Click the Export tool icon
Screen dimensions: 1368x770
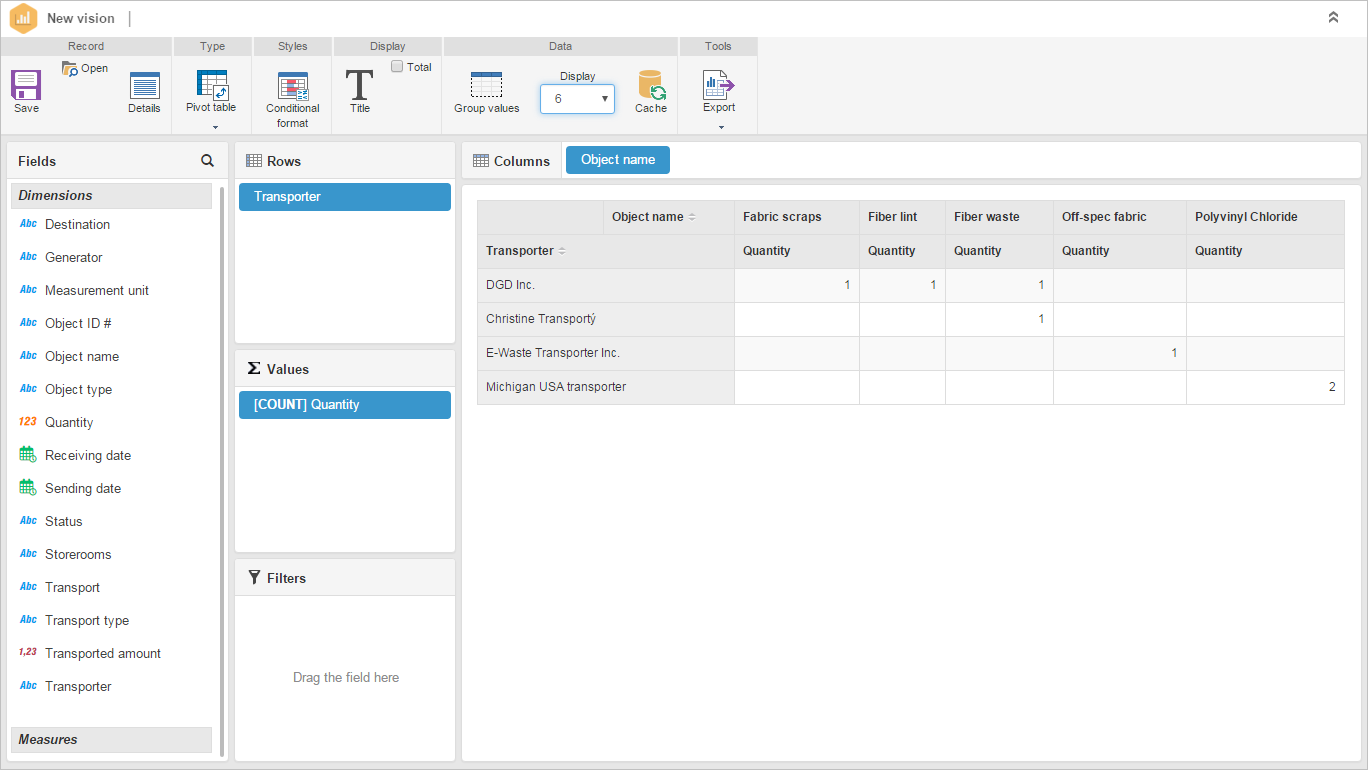tap(719, 84)
